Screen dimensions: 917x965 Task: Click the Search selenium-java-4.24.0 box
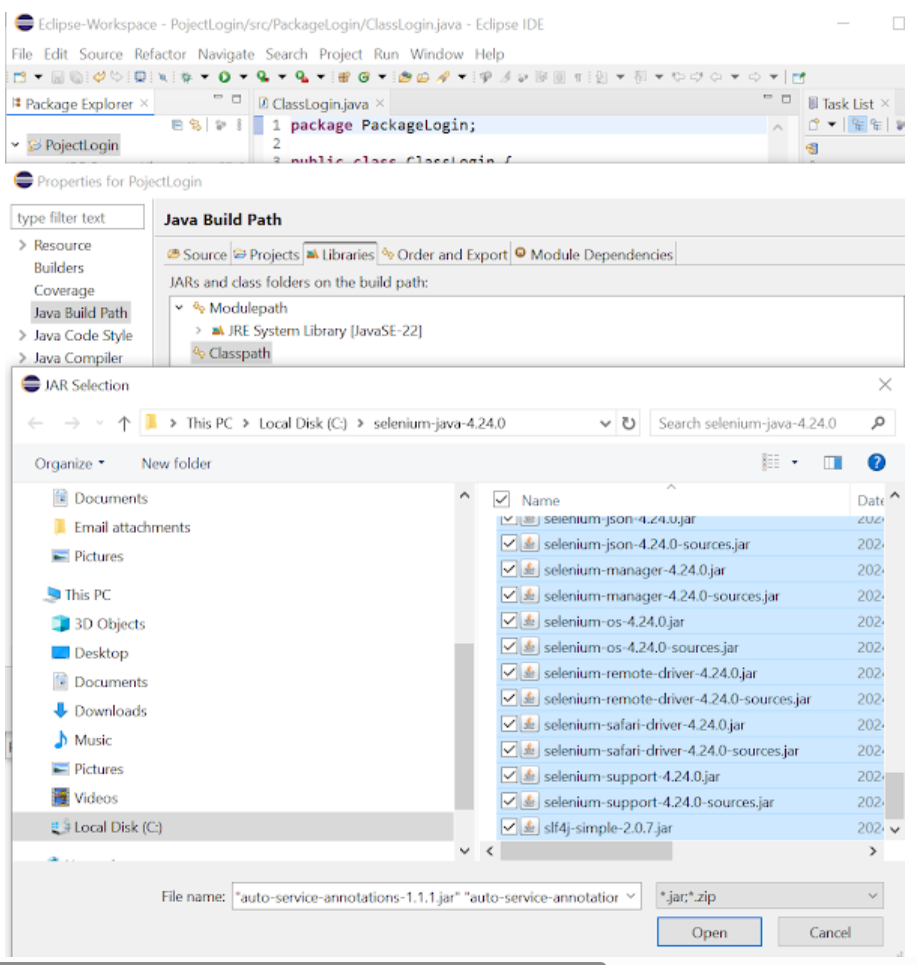tap(772, 423)
